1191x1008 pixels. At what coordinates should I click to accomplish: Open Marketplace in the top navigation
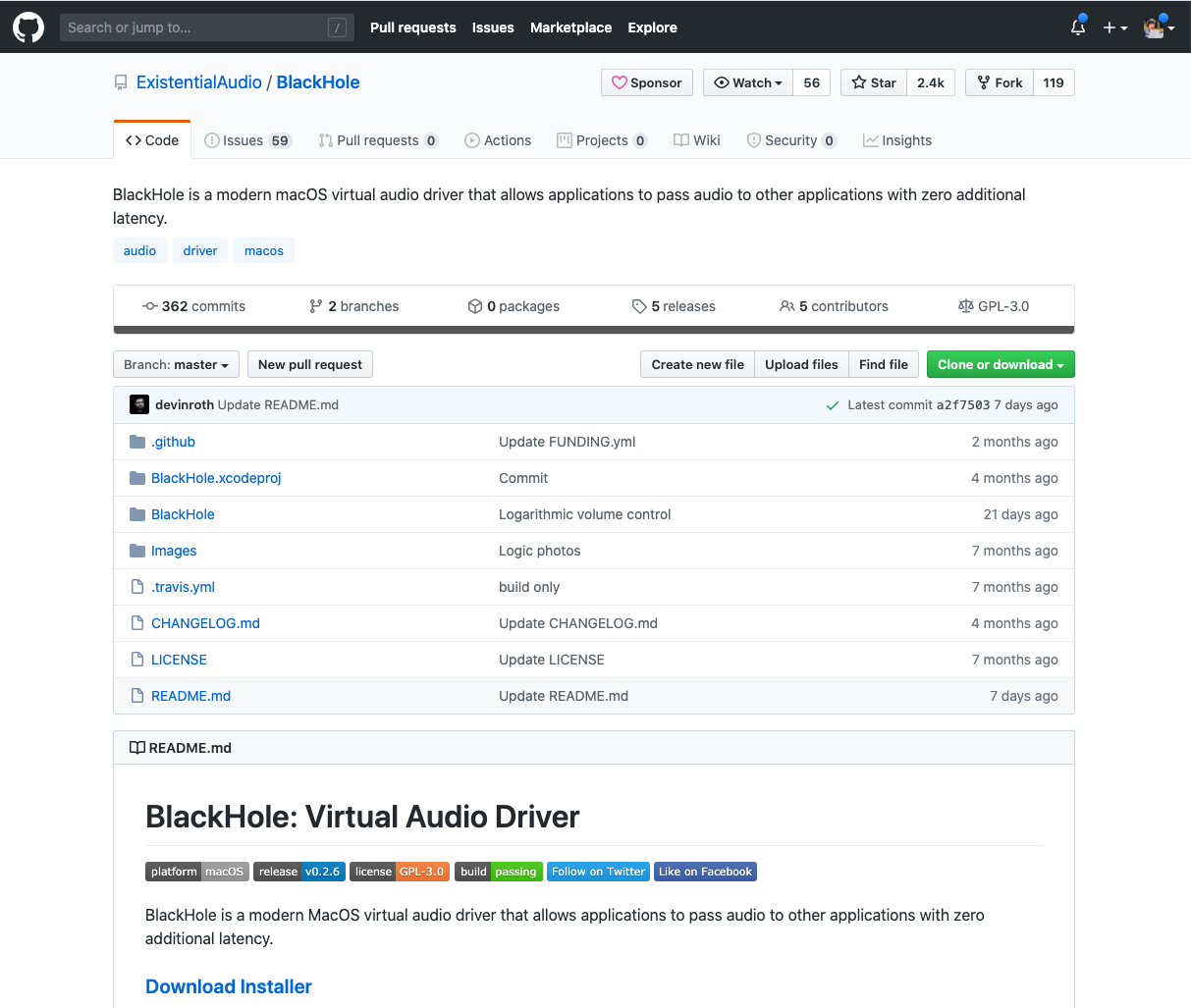tap(571, 27)
